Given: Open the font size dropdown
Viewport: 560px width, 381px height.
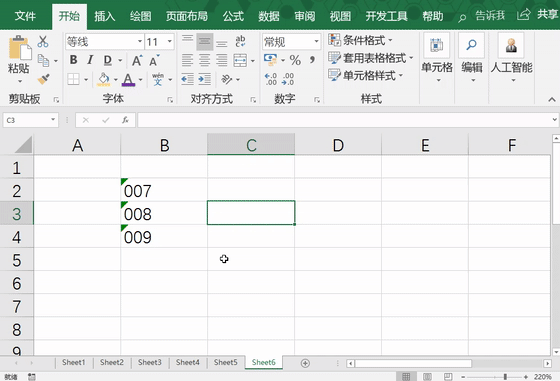Looking at the screenshot, I should 170,42.
